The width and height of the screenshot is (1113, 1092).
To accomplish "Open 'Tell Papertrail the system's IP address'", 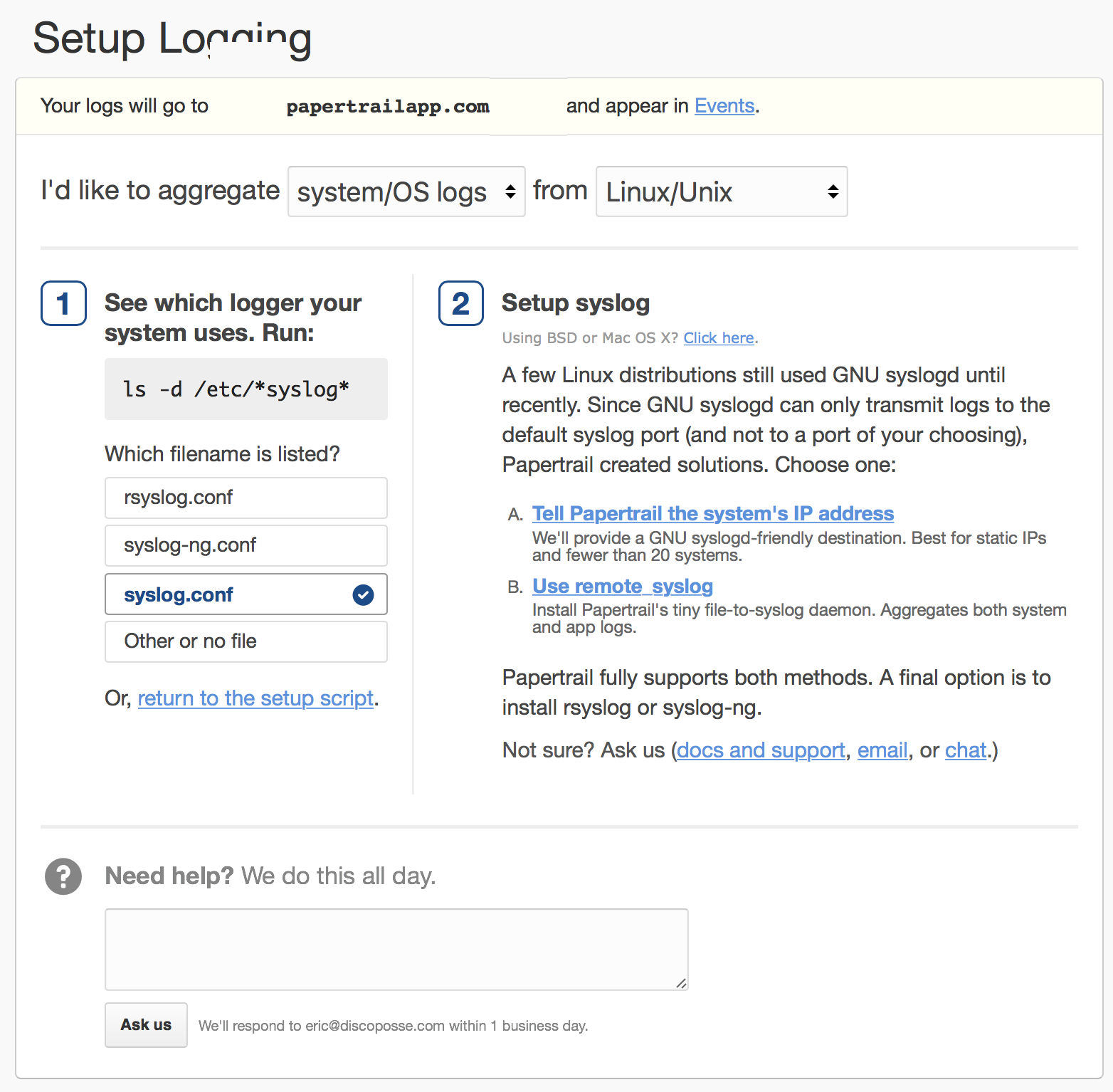I will click(x=712, y=513).
